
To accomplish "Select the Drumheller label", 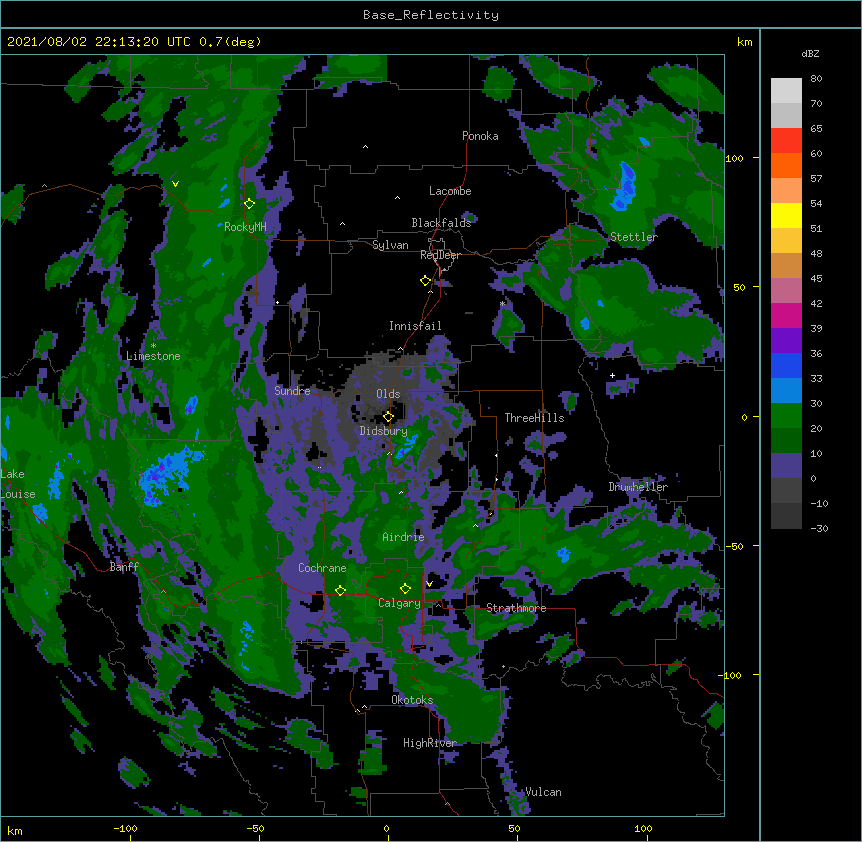I will click(638, 487).
